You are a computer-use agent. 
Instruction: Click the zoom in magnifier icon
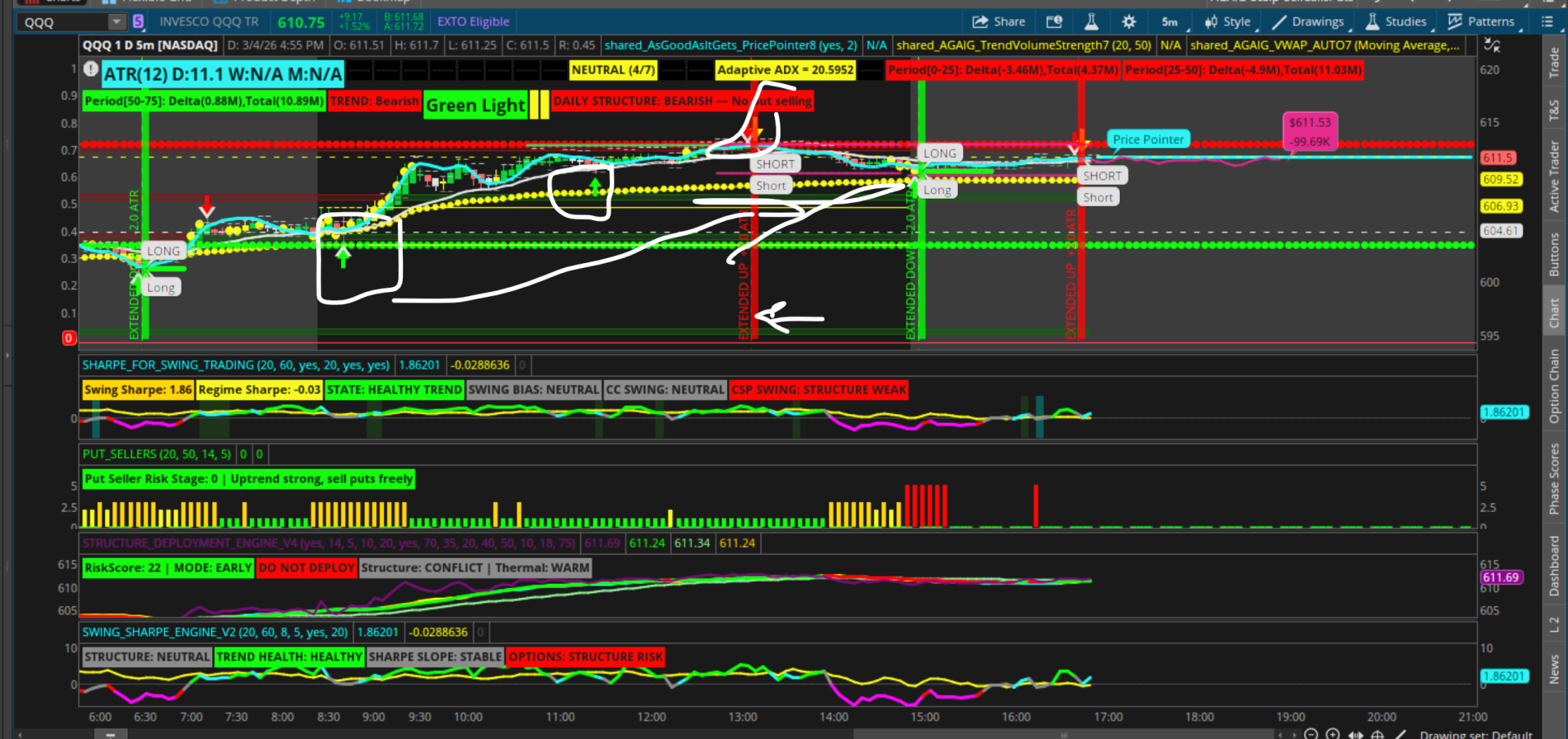(x=1332, y=733)
